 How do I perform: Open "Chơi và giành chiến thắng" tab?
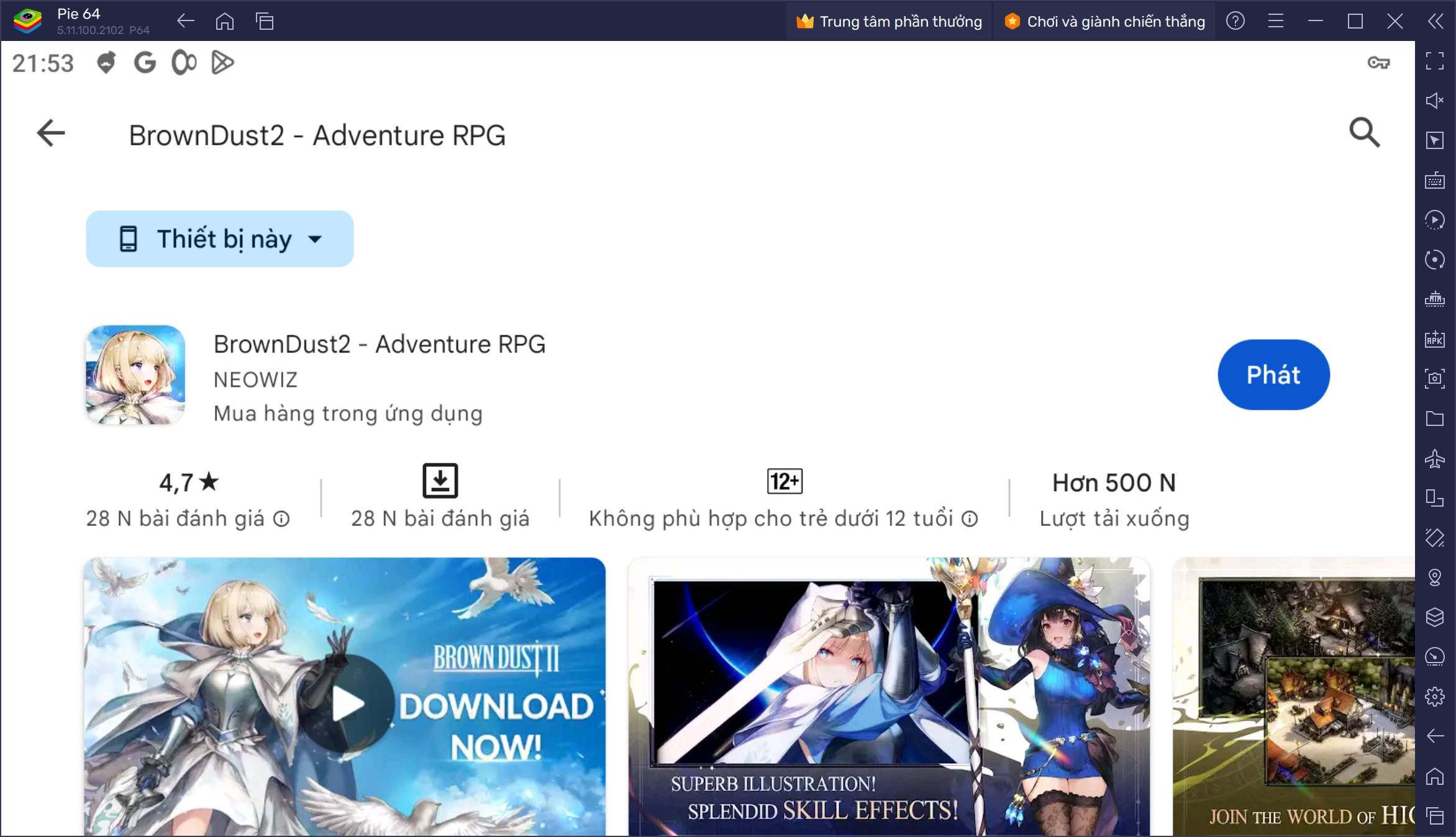(1105, 22)
